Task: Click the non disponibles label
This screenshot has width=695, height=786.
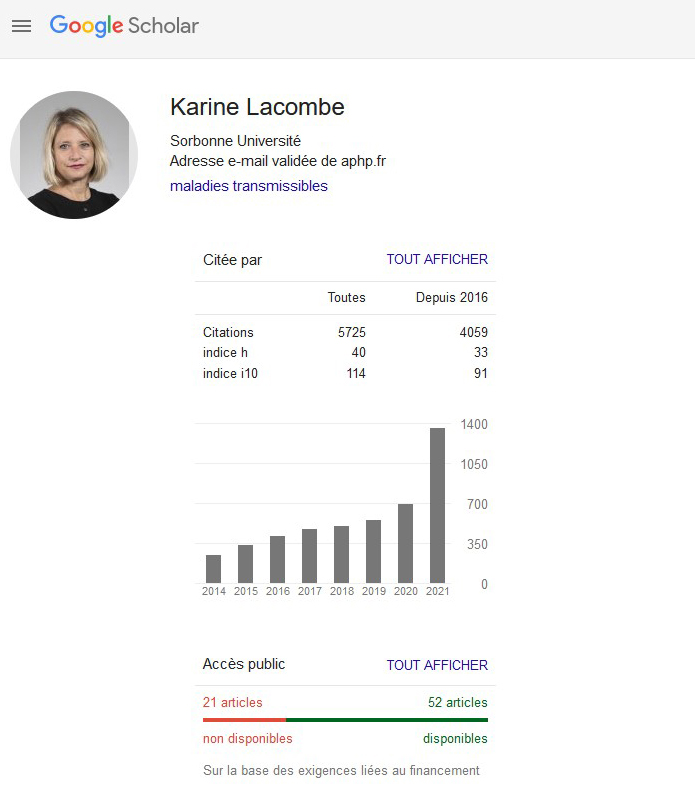Action: pos(247,738)
